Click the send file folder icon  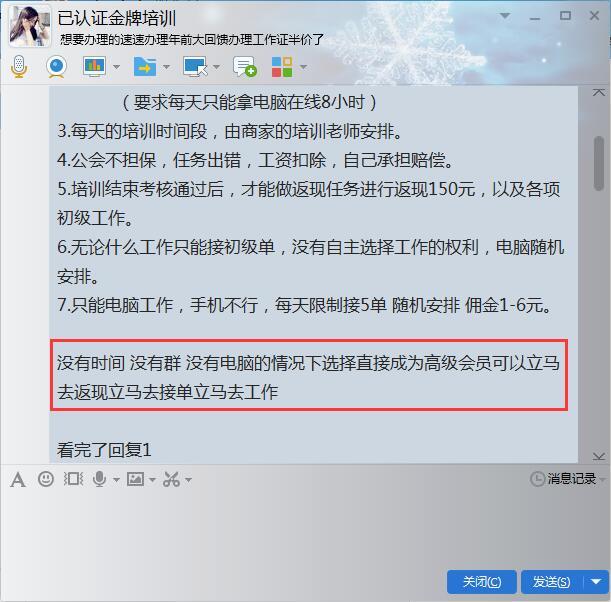145,67
